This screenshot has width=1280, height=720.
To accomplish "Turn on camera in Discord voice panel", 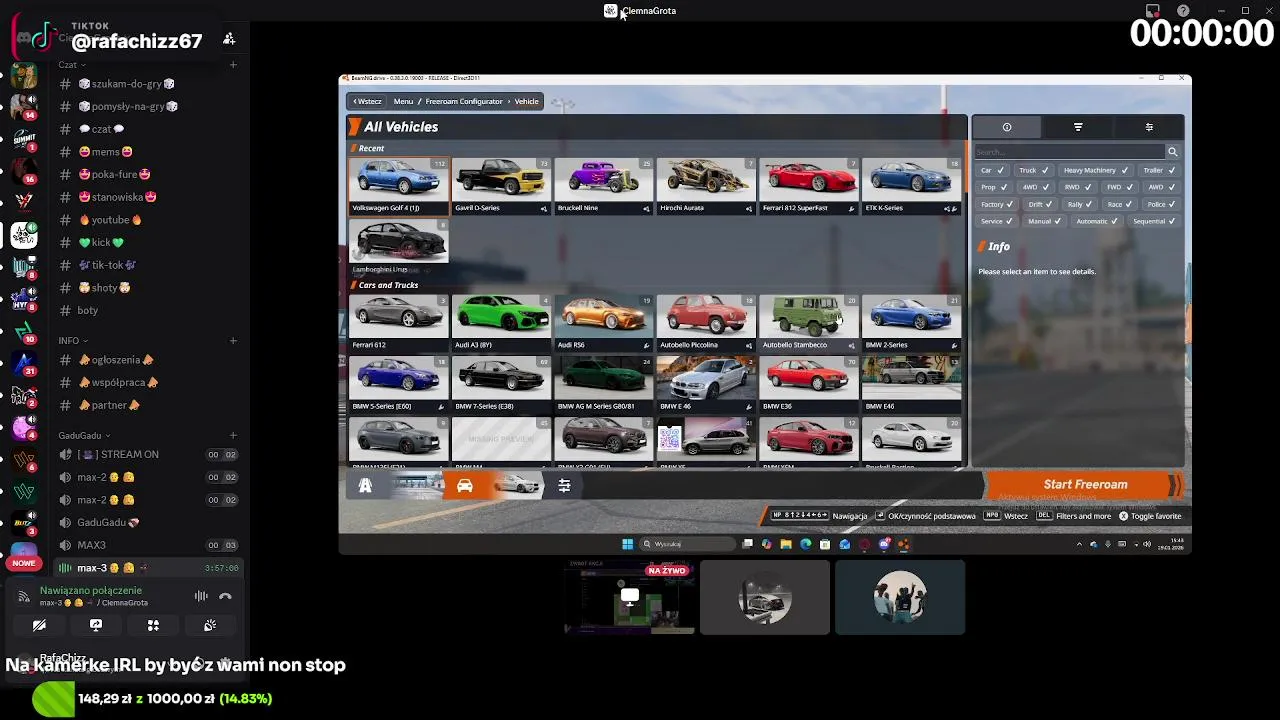I will point(39,625).
